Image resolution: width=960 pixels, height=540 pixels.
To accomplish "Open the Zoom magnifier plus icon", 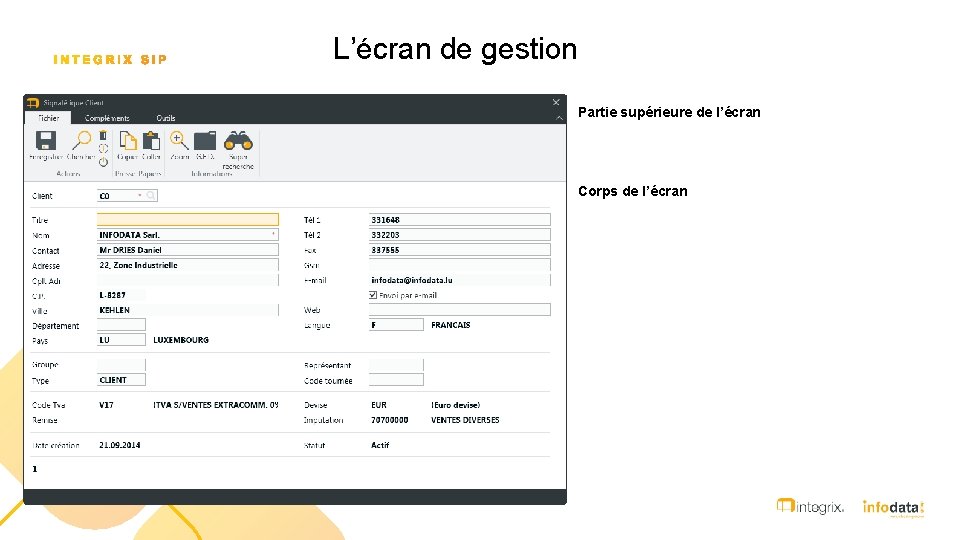I will coord(179,141).
